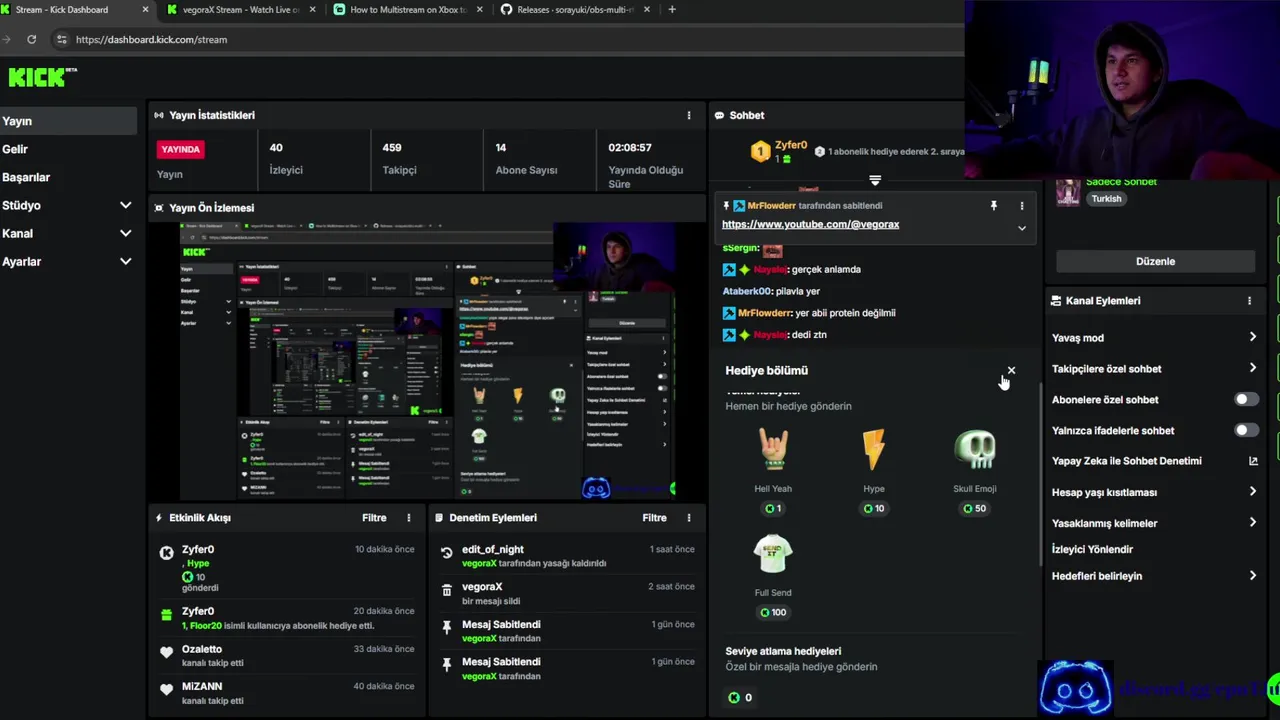Click Ozaletto follow heart icon
1280x720 pixels.
tap(166, 652)
